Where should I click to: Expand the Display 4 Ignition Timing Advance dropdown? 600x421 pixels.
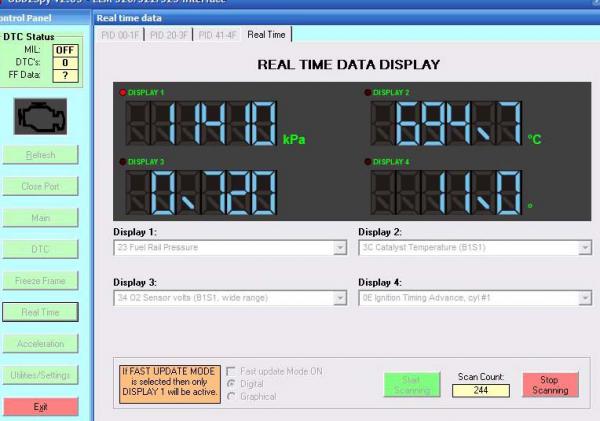[584, 297]
